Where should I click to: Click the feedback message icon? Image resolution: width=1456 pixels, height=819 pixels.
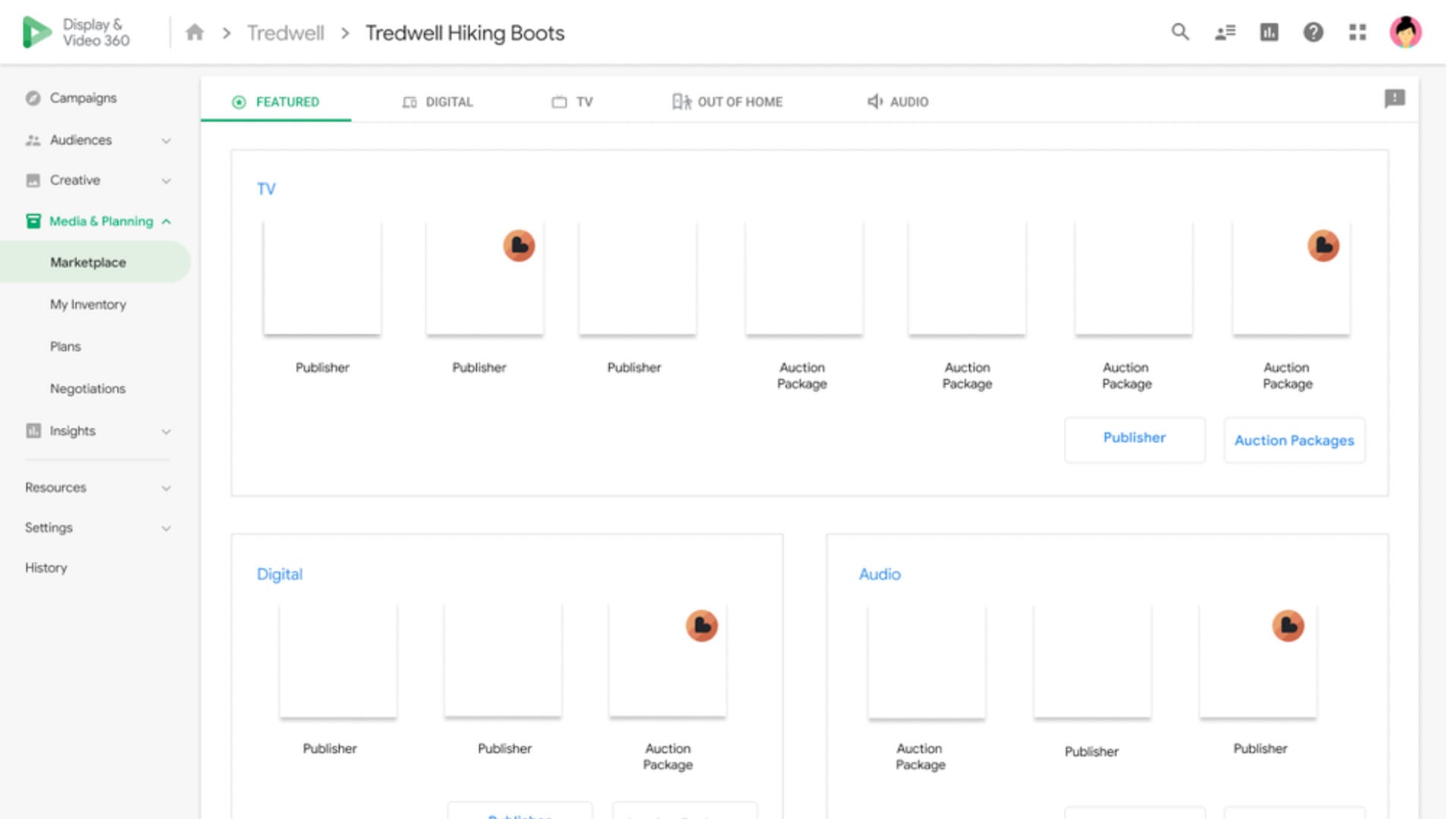coord(1395,99)
